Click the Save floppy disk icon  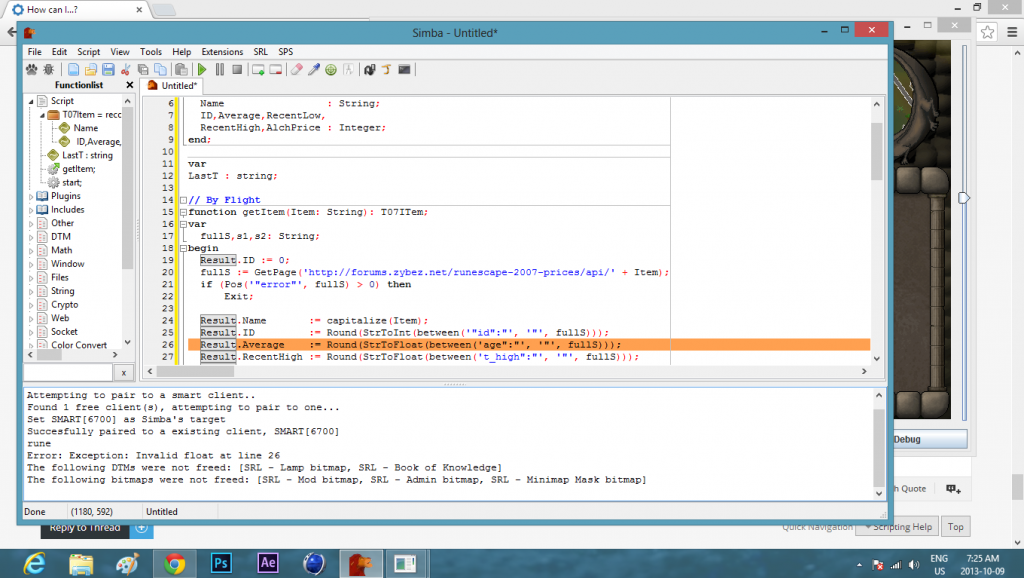(x=107, y=70)
